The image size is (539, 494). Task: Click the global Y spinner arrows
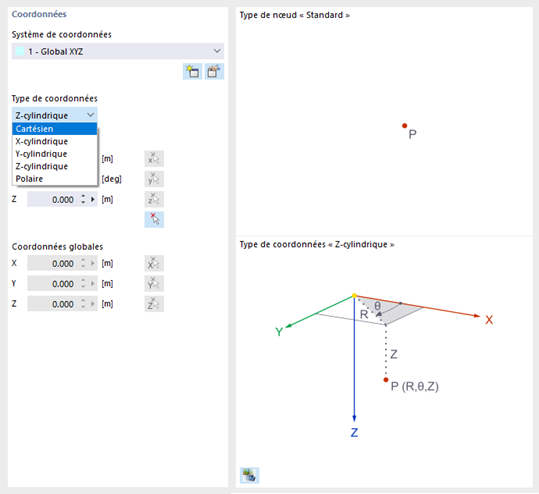[x=83, y=284]
